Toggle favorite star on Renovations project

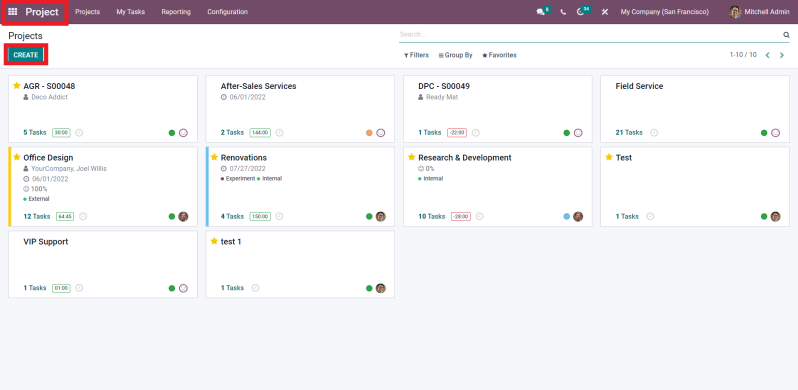[x=214, y=157]
